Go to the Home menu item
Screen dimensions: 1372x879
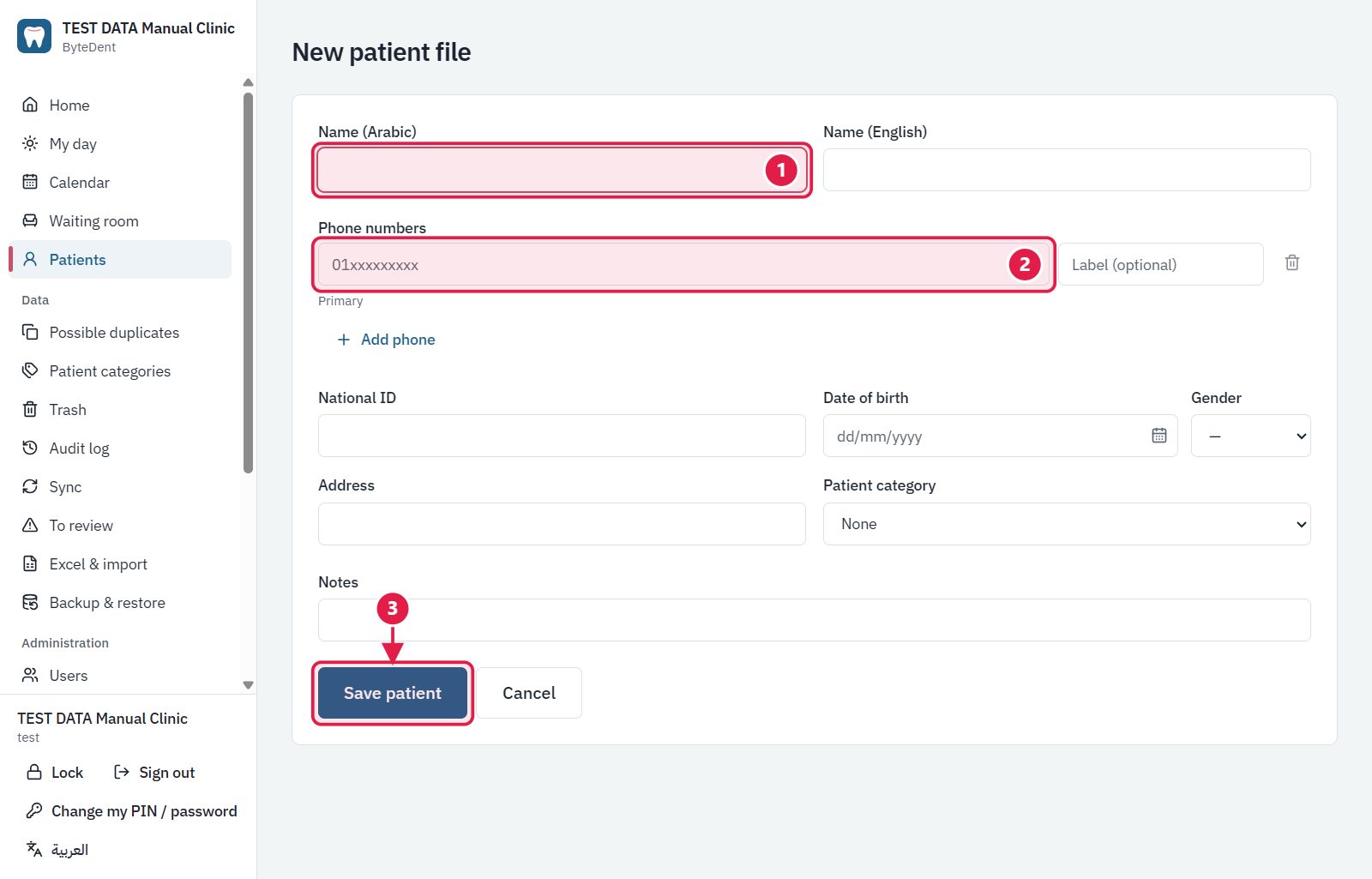[x=120, y=105]
